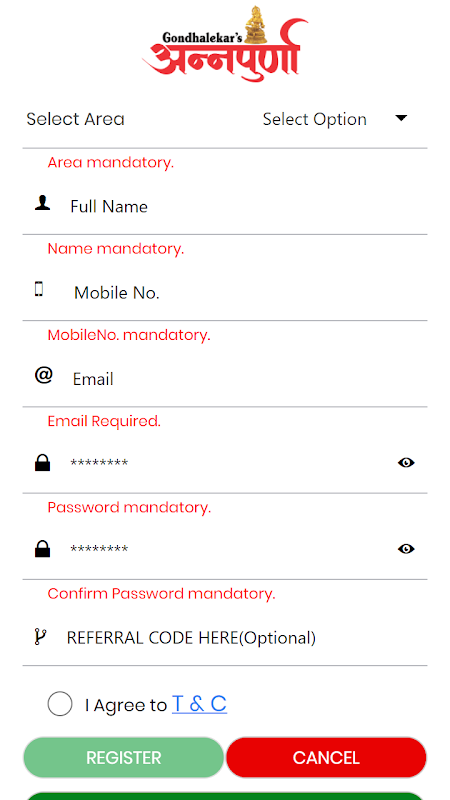Click the @ icon beside Email

(x=43, y=376)
